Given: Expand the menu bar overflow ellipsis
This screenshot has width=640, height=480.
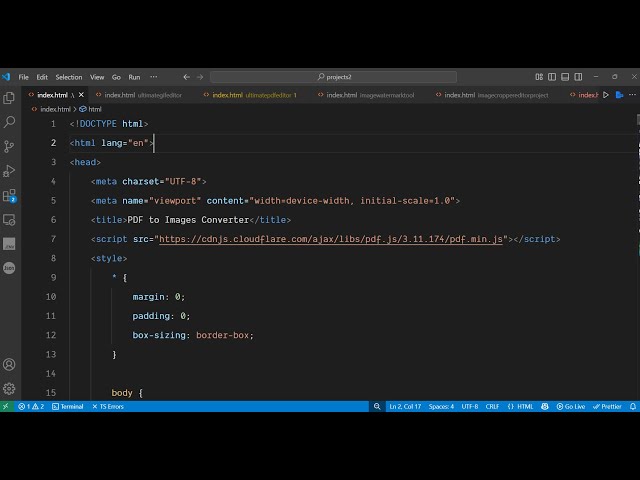Looking at the screenshot, I should pyautogui.click(x=153, y=77).
